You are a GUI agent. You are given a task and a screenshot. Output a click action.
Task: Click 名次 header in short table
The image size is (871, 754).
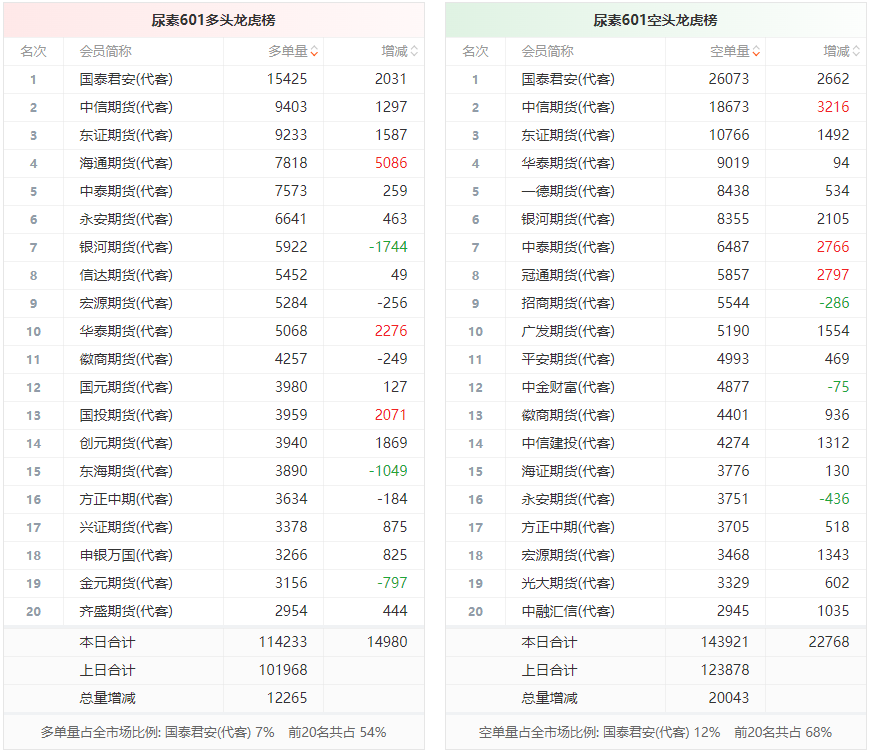[475, 52]
